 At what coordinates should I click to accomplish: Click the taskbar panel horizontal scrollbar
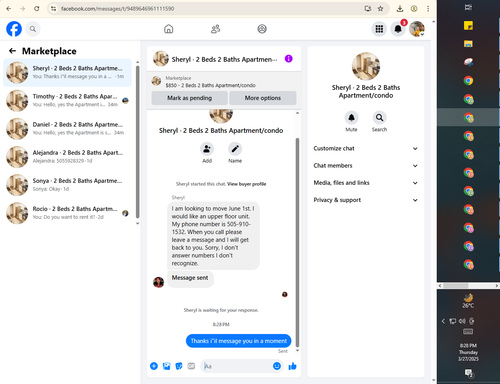(455, 286)
